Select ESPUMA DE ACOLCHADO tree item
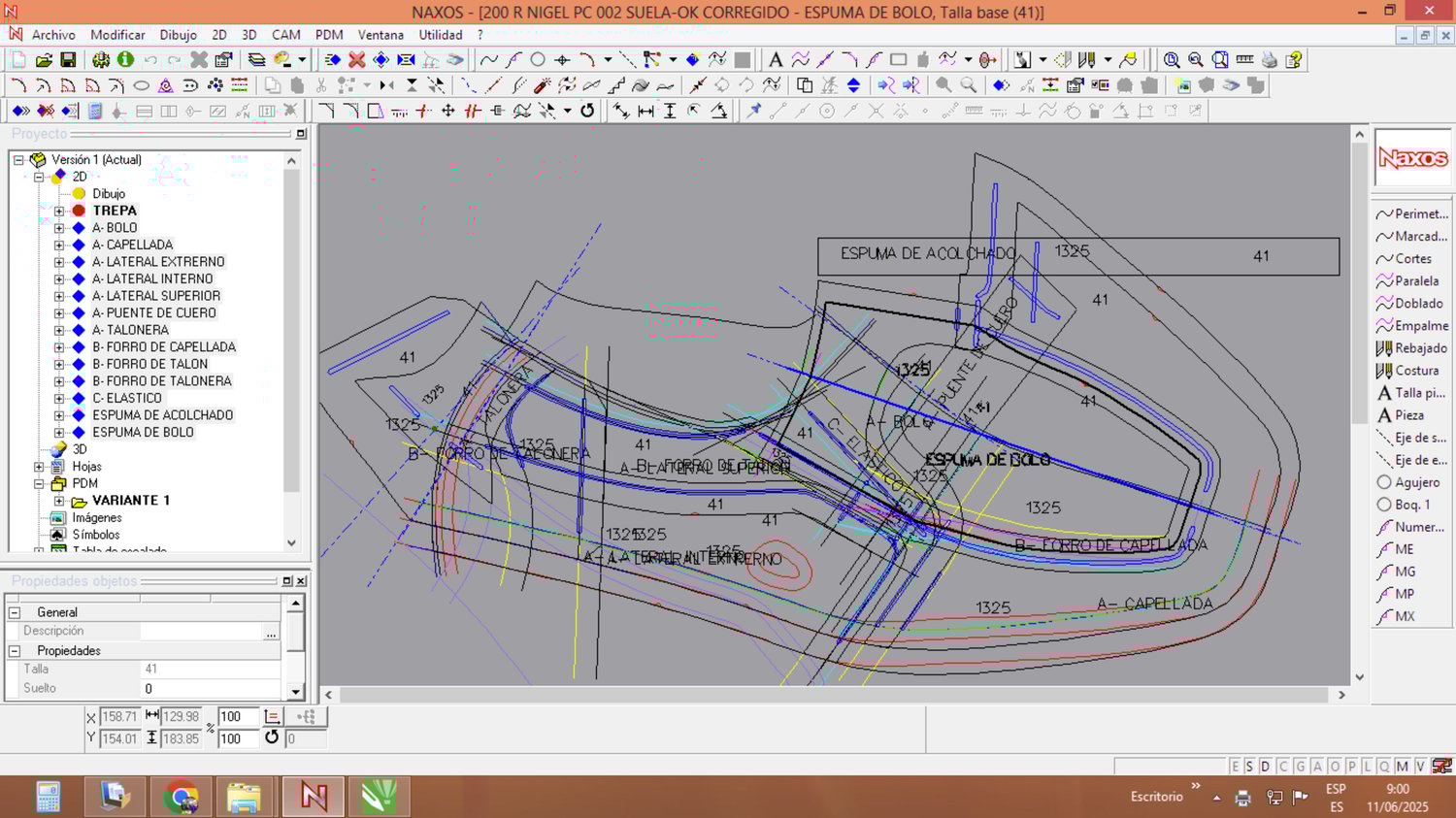 point(163,415)
